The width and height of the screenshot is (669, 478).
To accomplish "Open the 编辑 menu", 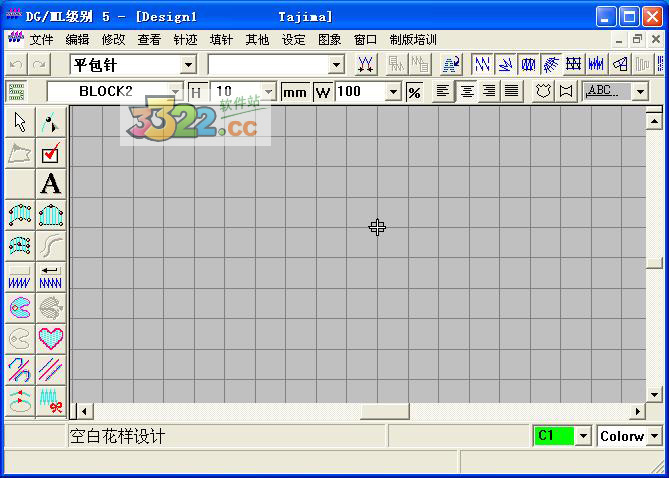I will [77, 40].
